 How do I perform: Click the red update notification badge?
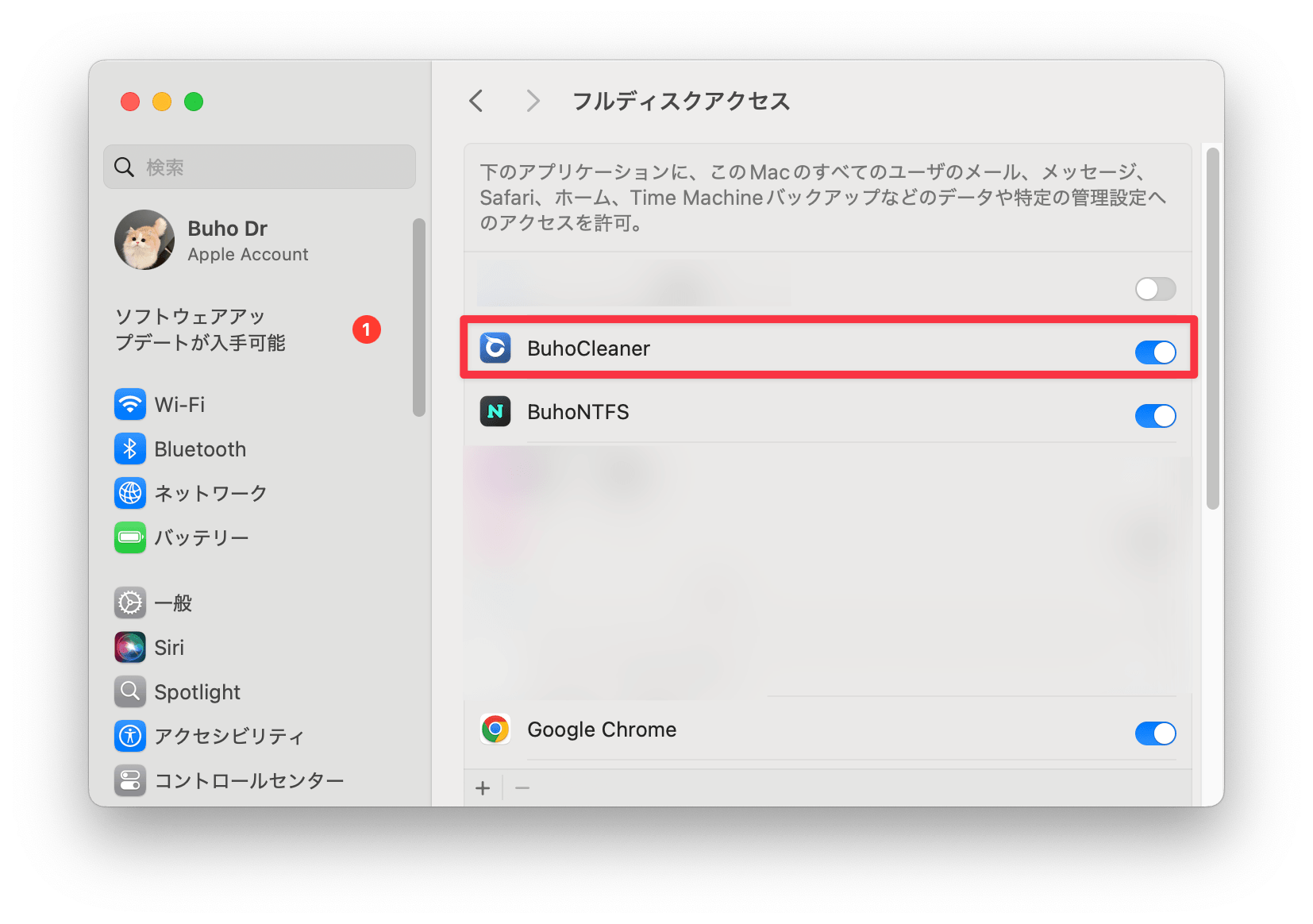367,329
